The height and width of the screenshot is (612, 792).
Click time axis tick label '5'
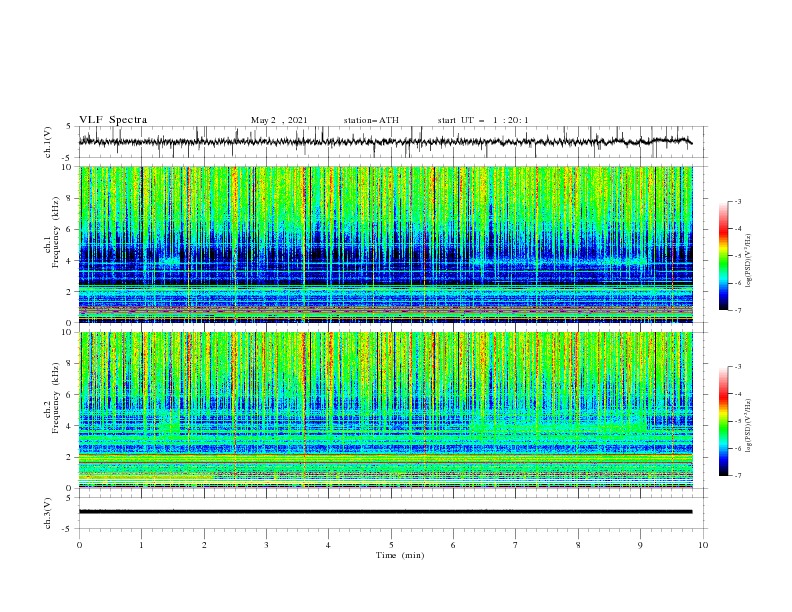point(391,545)
